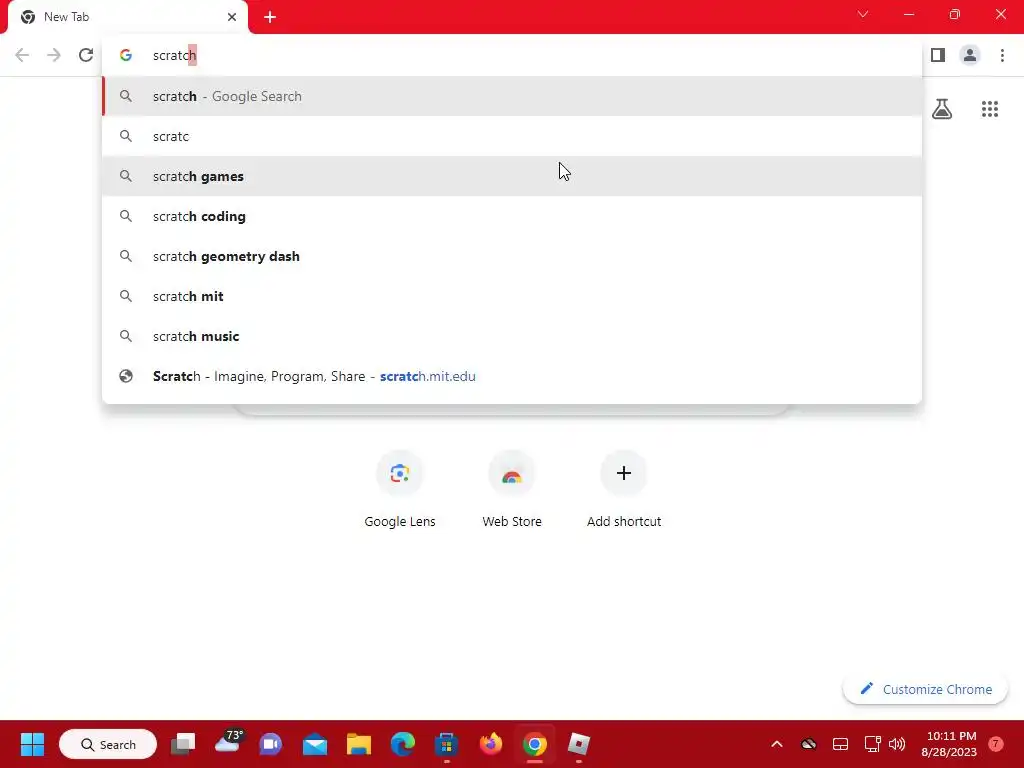Screen dimensions: 1024x768
Task: Open Roblox from taskbar
Action: (x=579, y=744)
